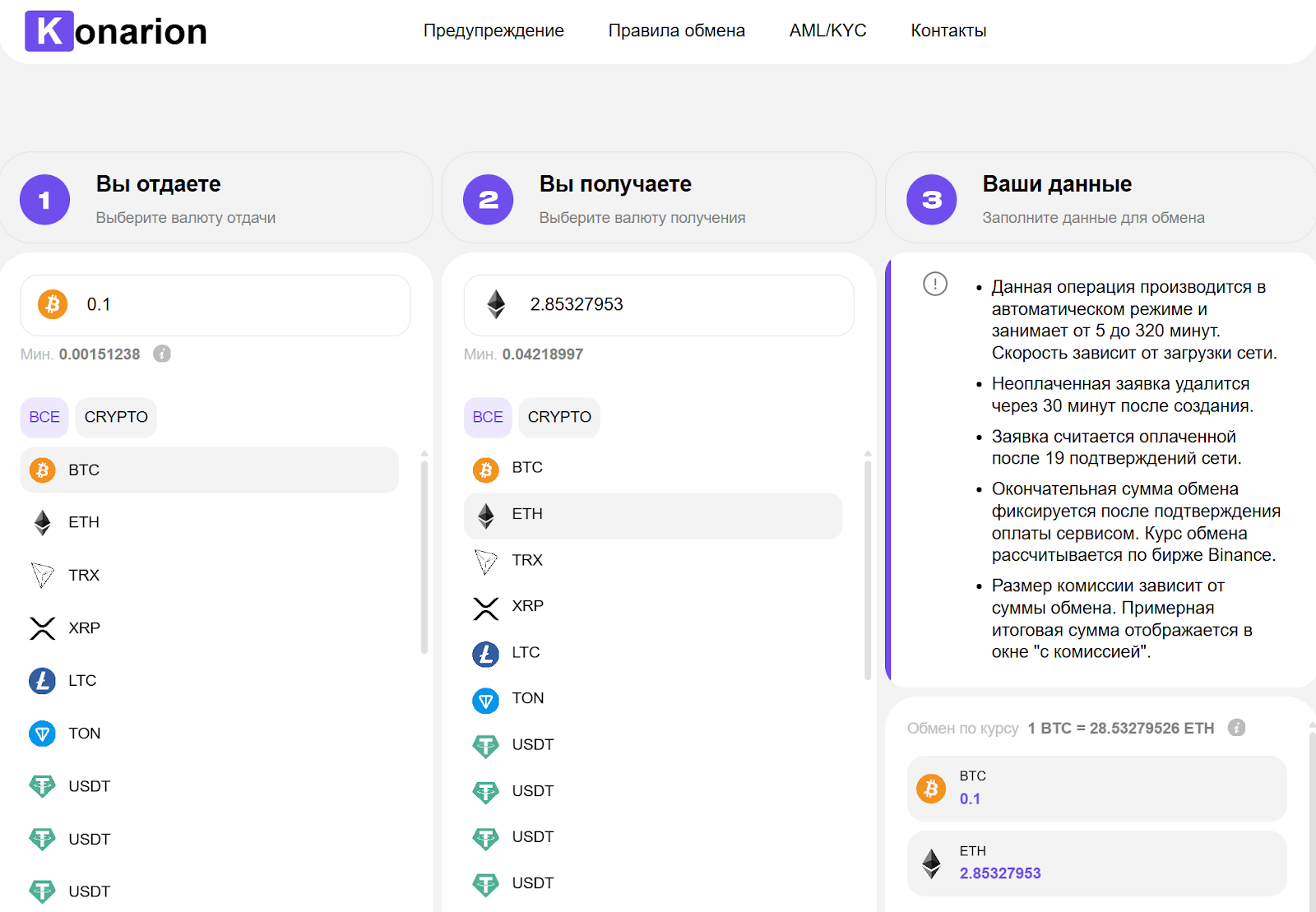Click info icon next to minimum BTC amount
The height and width of the screenshot is (912, 1316).
162,354
